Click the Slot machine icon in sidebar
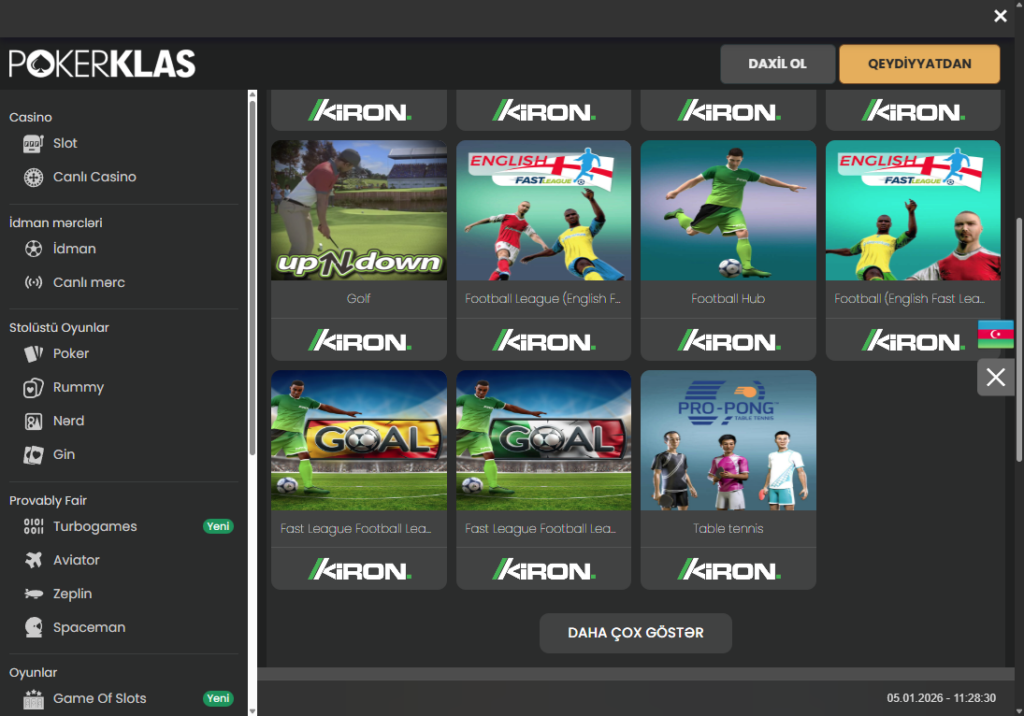The height and width of the screenshot is (716, 1024). click(34, 144)
